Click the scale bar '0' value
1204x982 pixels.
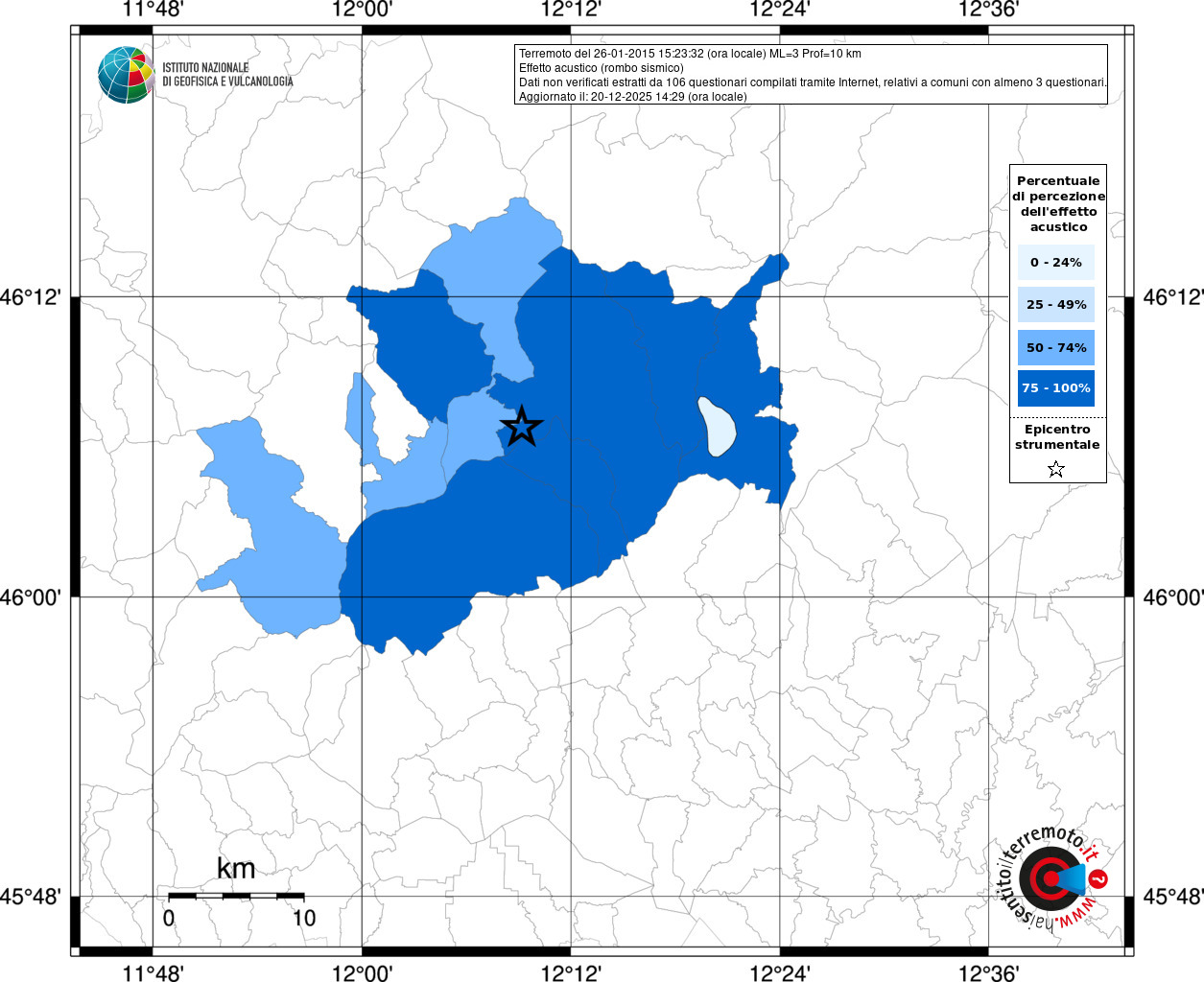(x=169, y=918)
